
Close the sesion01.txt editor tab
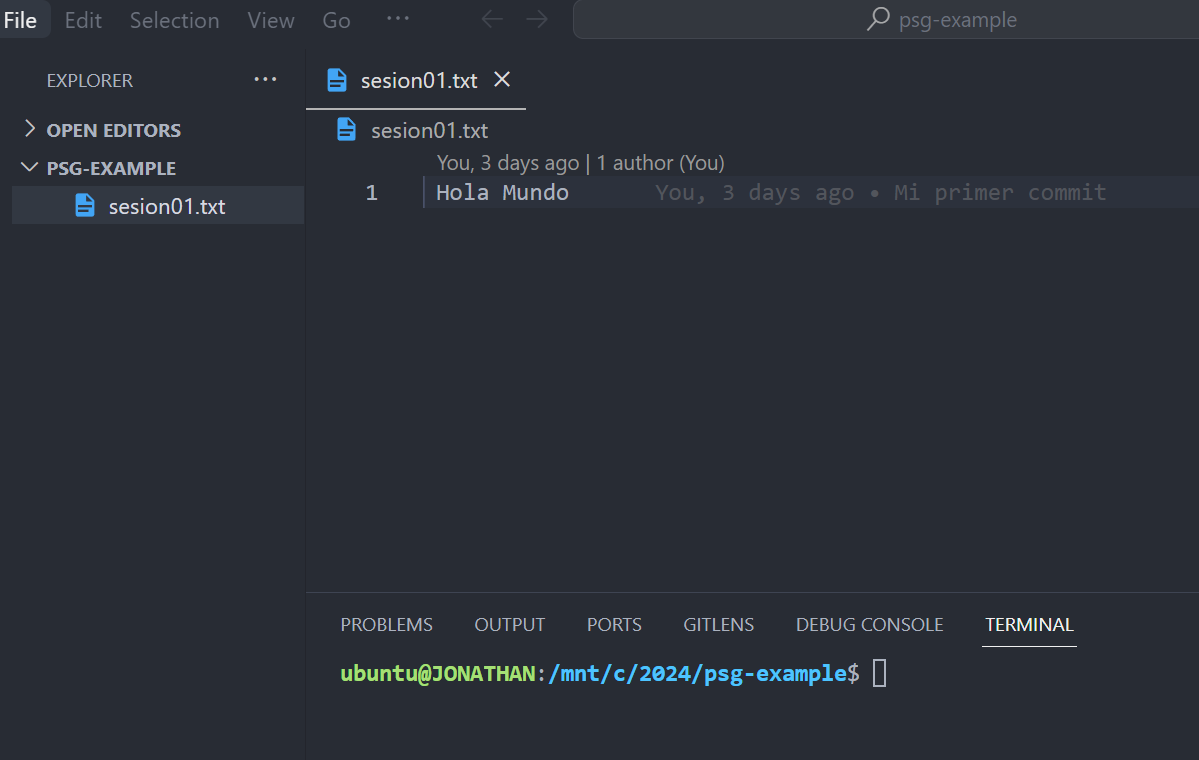(501, 80)
